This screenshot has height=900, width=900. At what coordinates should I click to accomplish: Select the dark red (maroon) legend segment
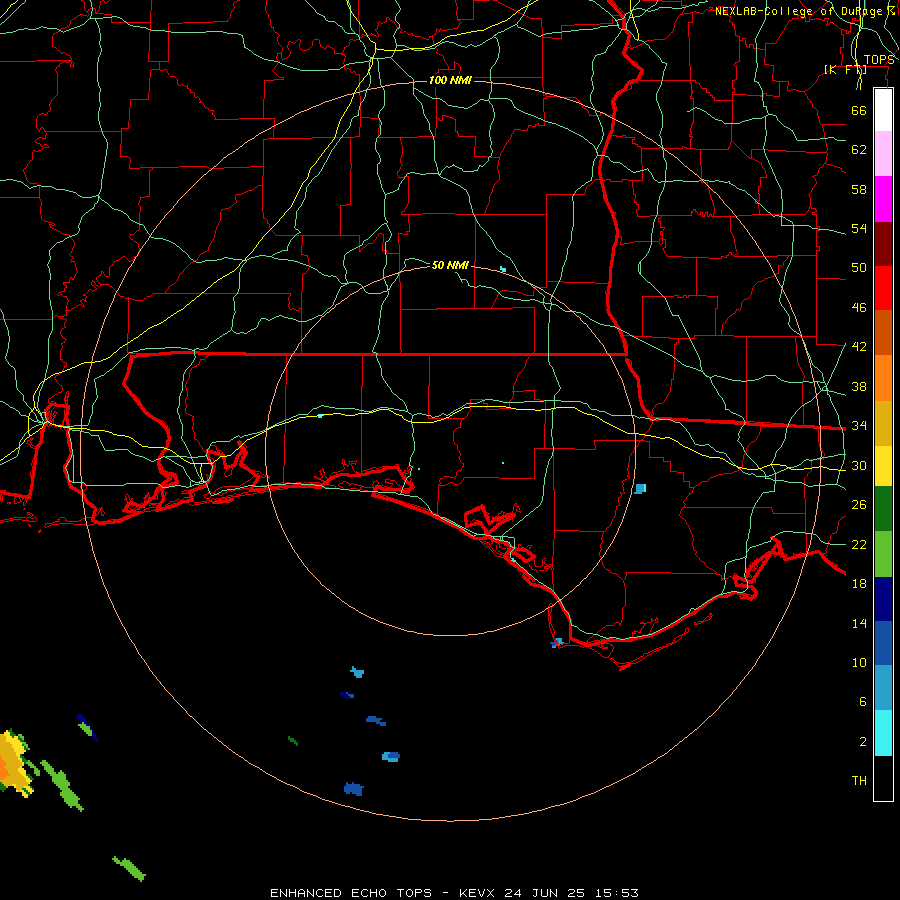point(883,243)
